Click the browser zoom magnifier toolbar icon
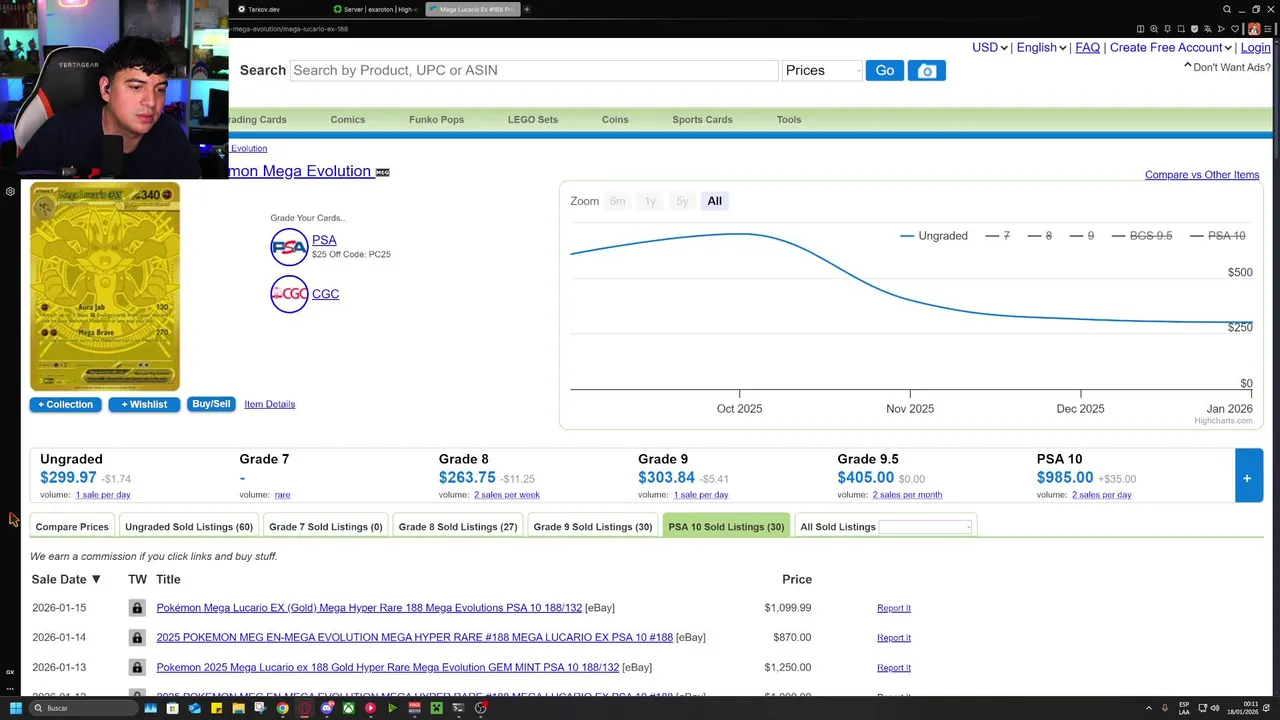 pyautogui.click(x=1154, y=29)
